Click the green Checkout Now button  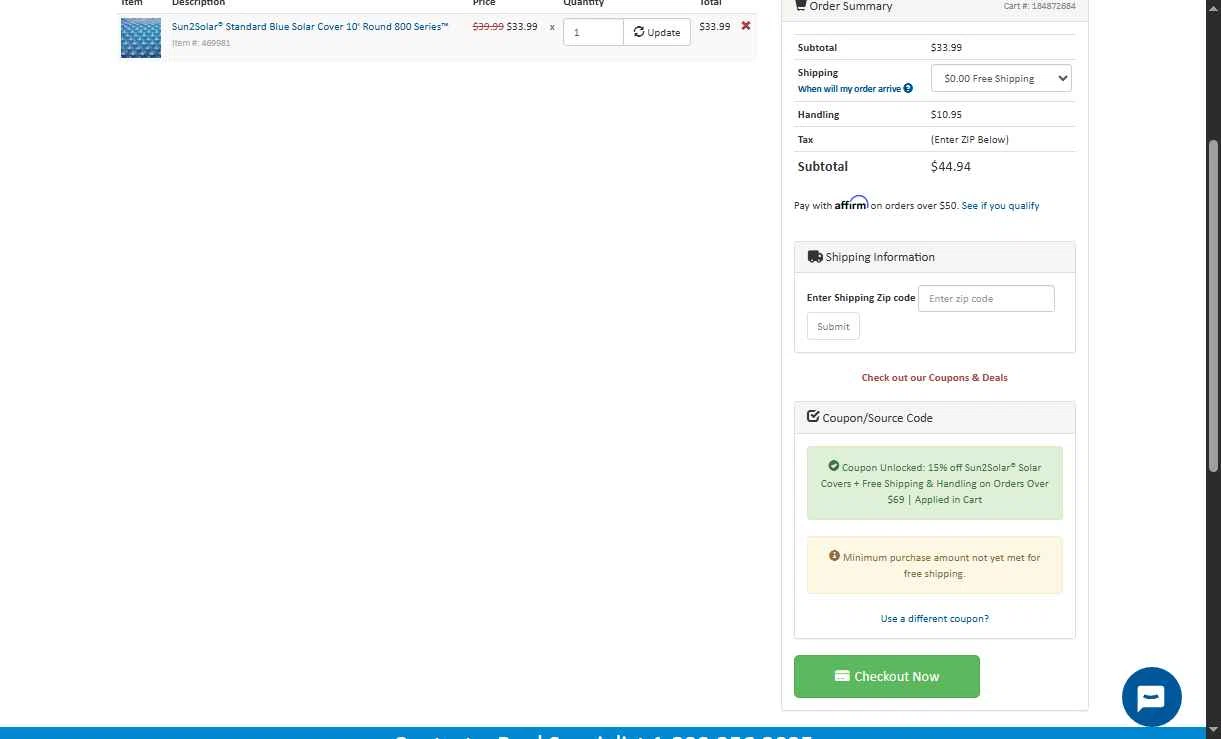(x=886, y=676)
